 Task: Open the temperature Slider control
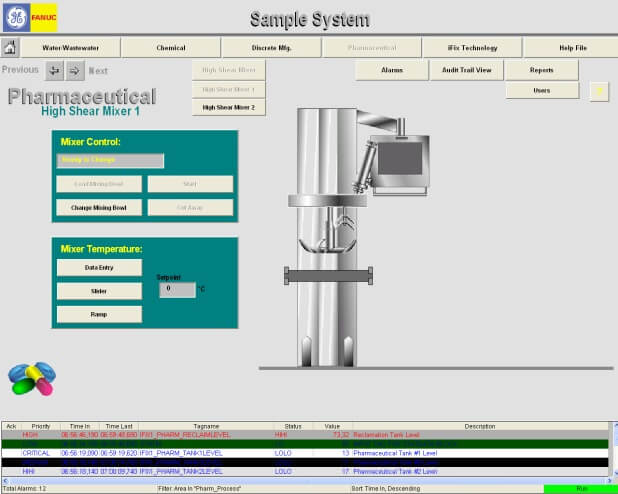click(99, 291)
